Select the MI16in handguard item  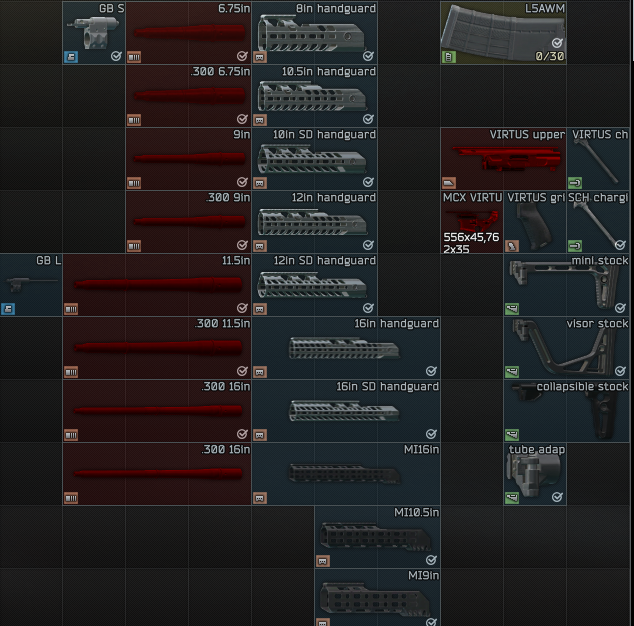click(x=346, y=474)
